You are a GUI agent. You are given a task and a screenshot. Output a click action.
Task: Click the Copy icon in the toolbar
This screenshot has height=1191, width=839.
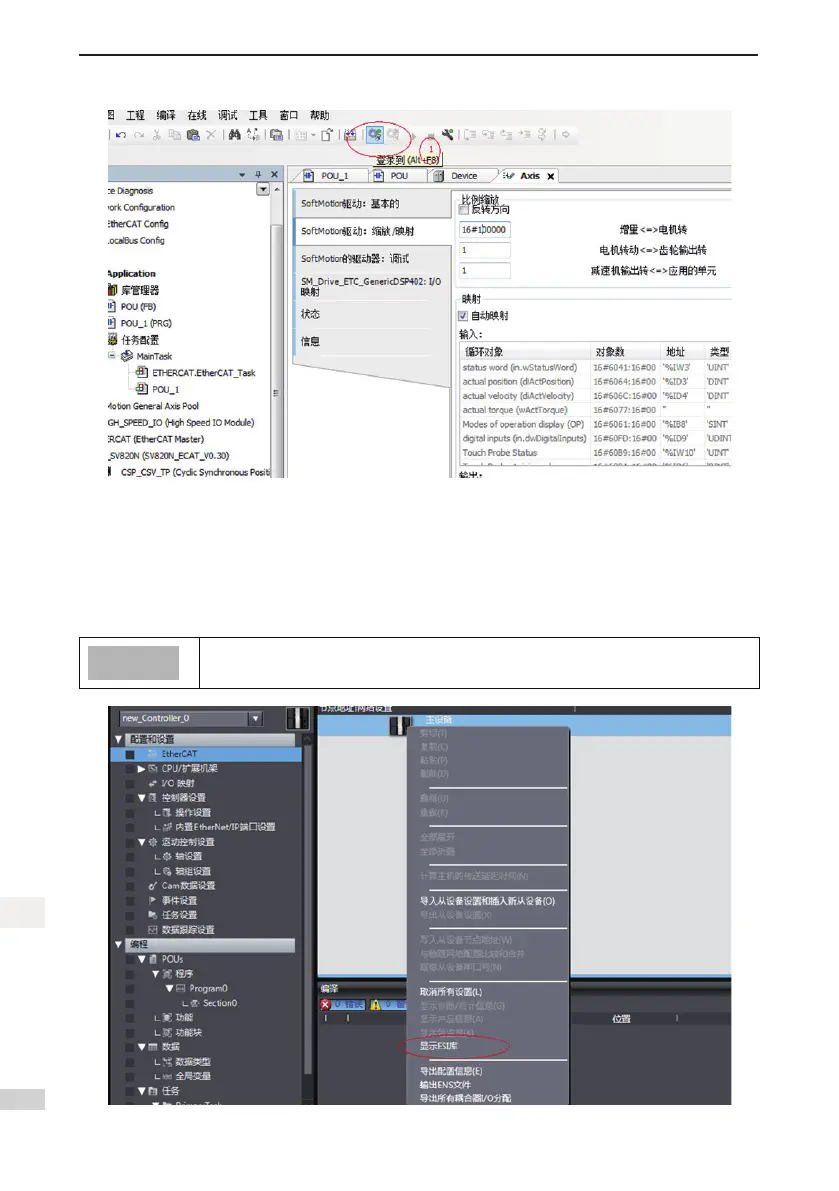pyautogui.click(x=175, y=135)
